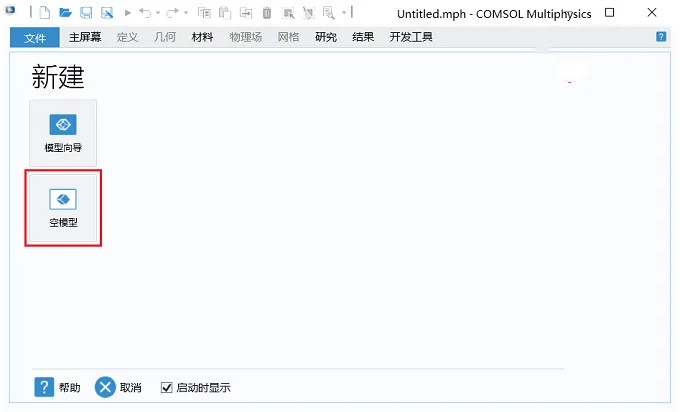The width and height of the screenshot is (680, 412).
Task: Click the COMSOL application logo icon
Action: [10, 10]
